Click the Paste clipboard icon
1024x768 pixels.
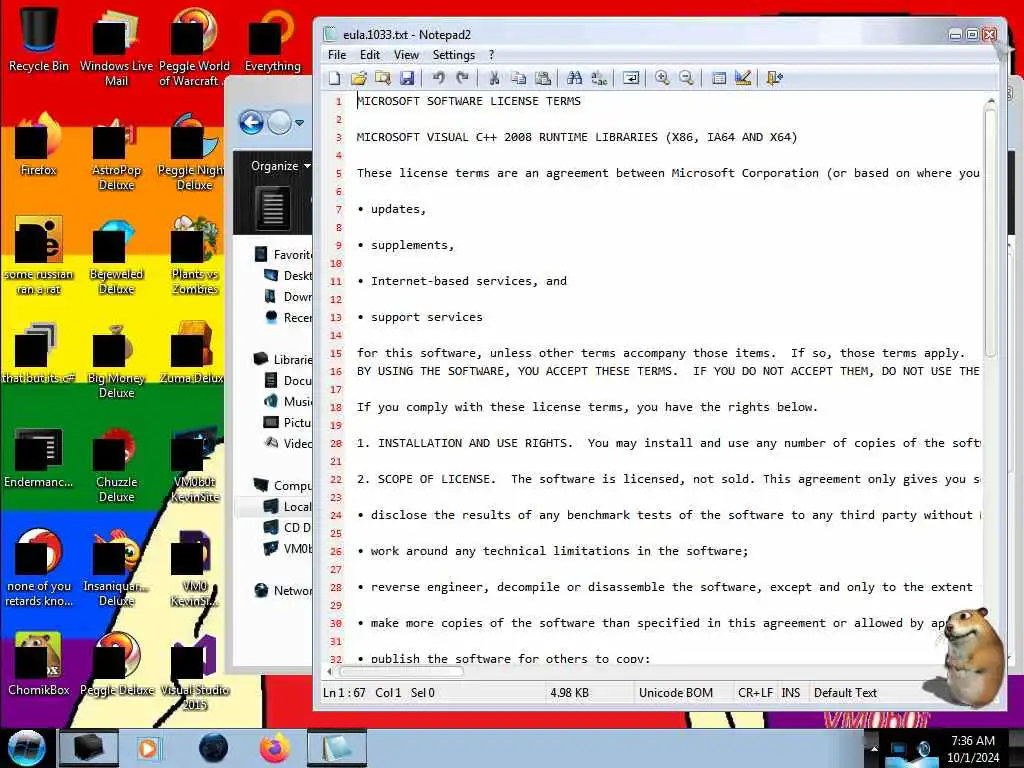543,78
